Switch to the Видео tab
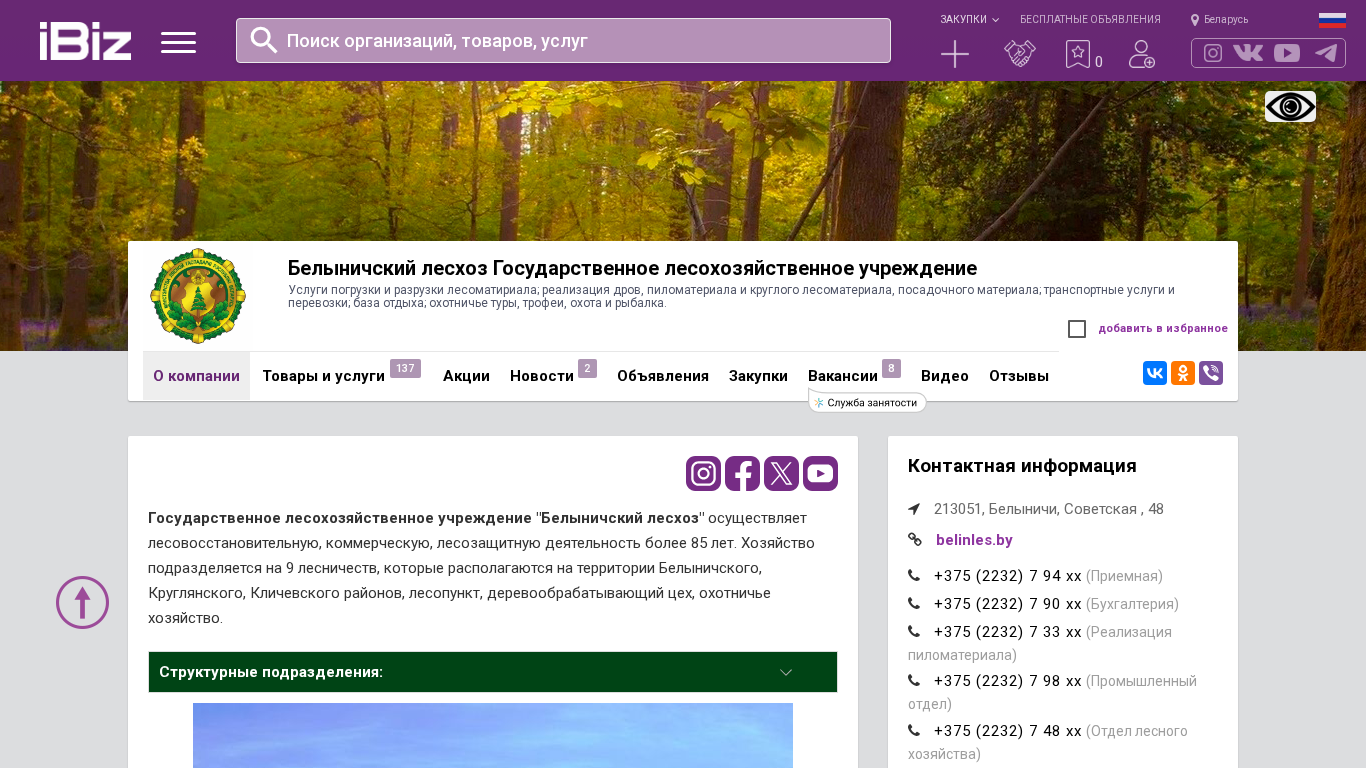 [x=945, y=376]
